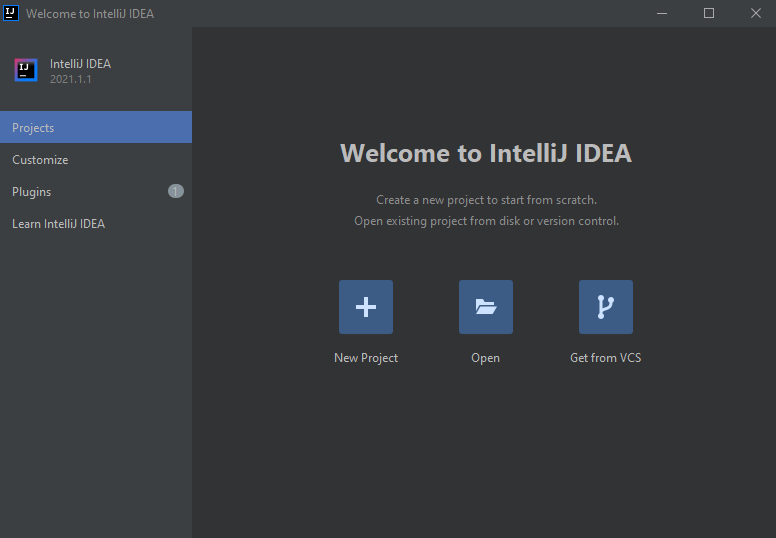The image size is (776, 538).
Task: Click the Open label under folder
Action: (485, 358)
